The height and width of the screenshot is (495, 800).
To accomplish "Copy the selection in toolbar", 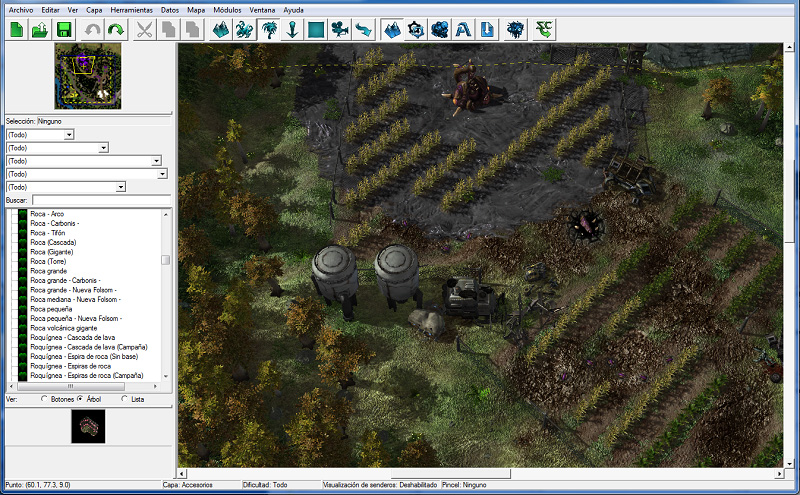I will [x=168, y=30].
